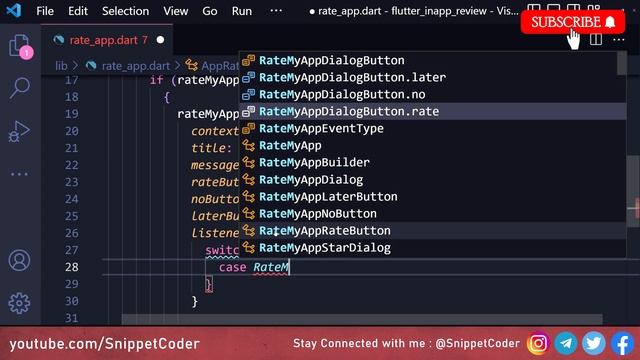640x360 pixels.
Task: Choose RateMyAppRateButton suggestion
Action: coord(432,231)
